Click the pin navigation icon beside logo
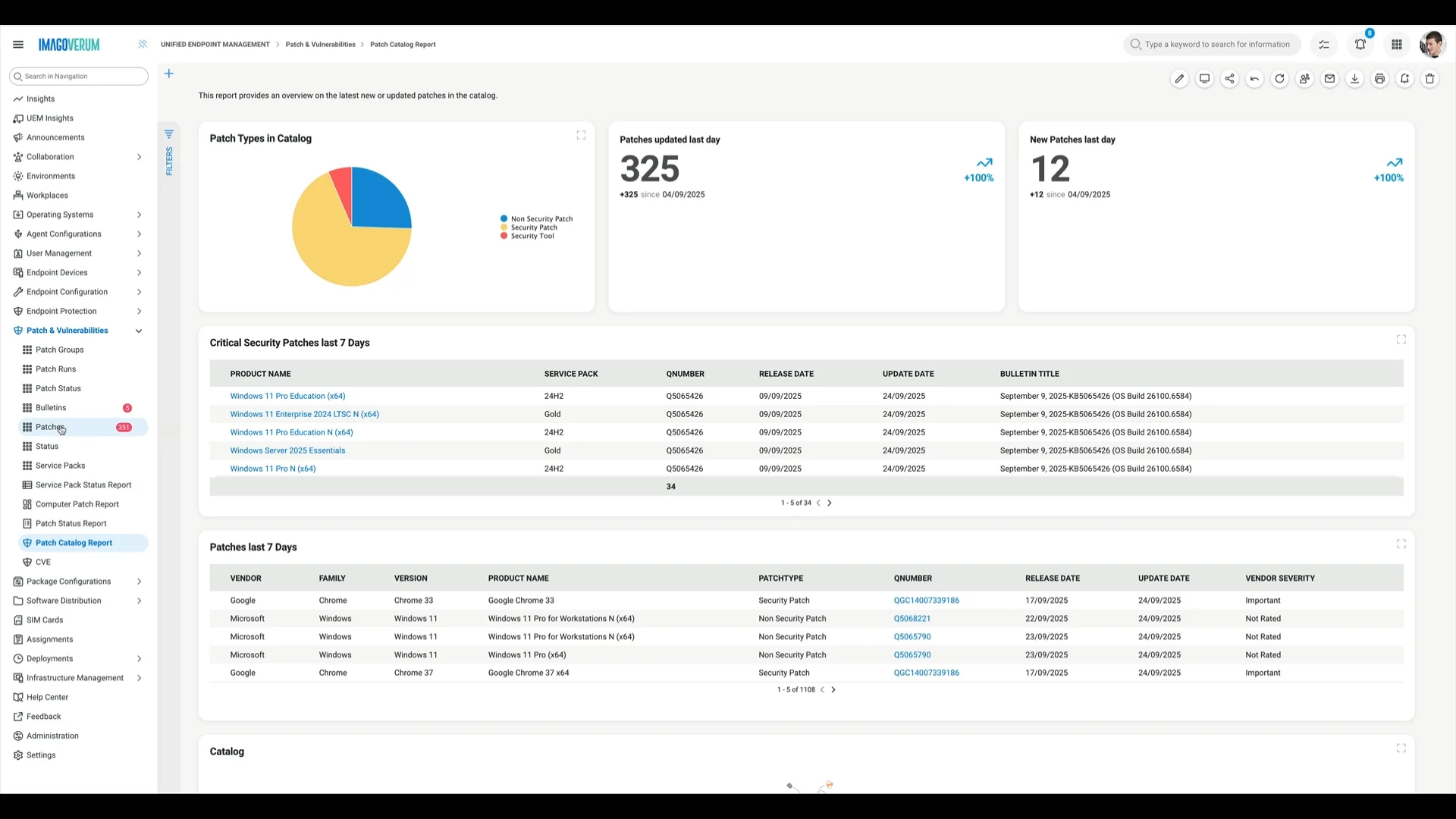 click(143, 45)
